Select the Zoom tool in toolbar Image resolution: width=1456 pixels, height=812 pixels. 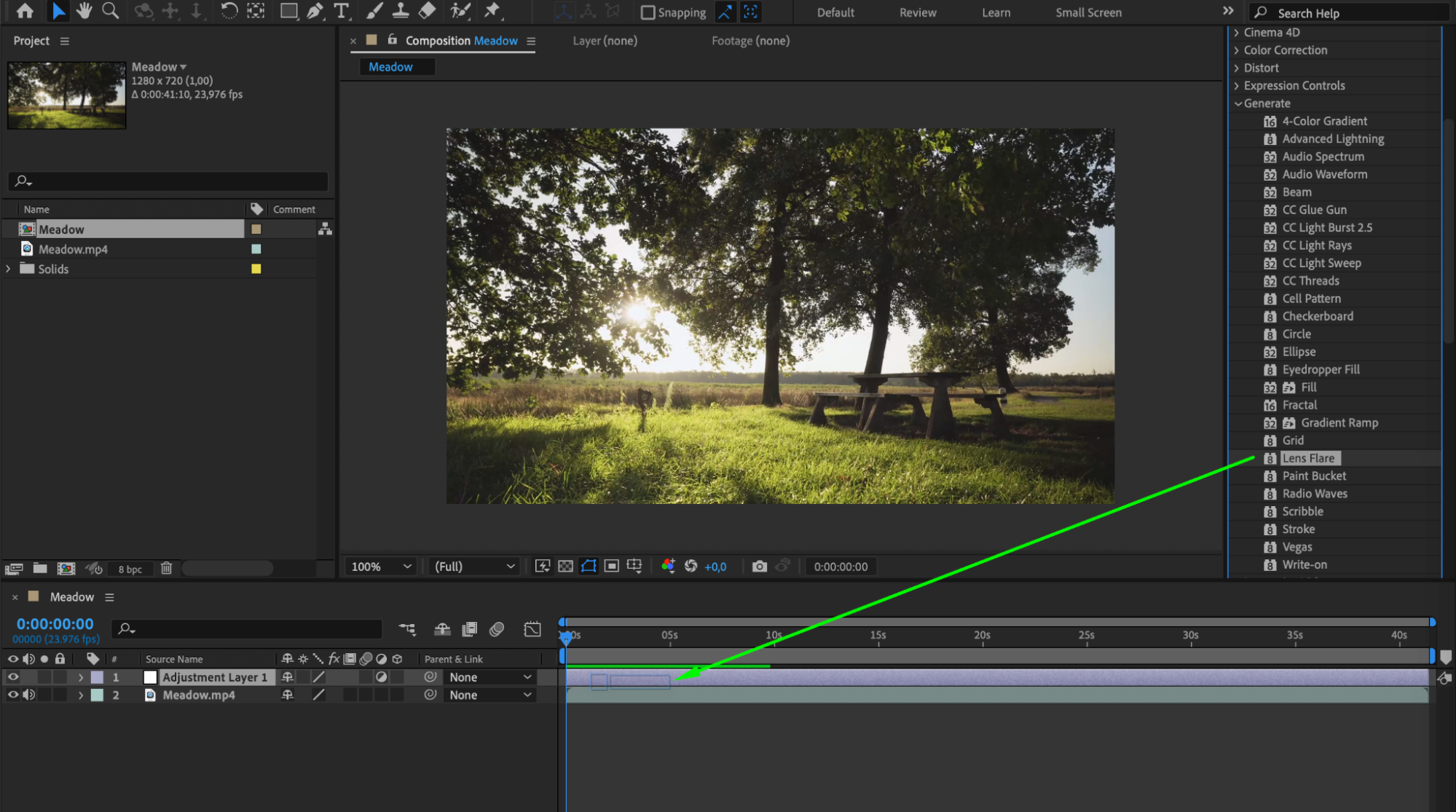click(111, 11)
